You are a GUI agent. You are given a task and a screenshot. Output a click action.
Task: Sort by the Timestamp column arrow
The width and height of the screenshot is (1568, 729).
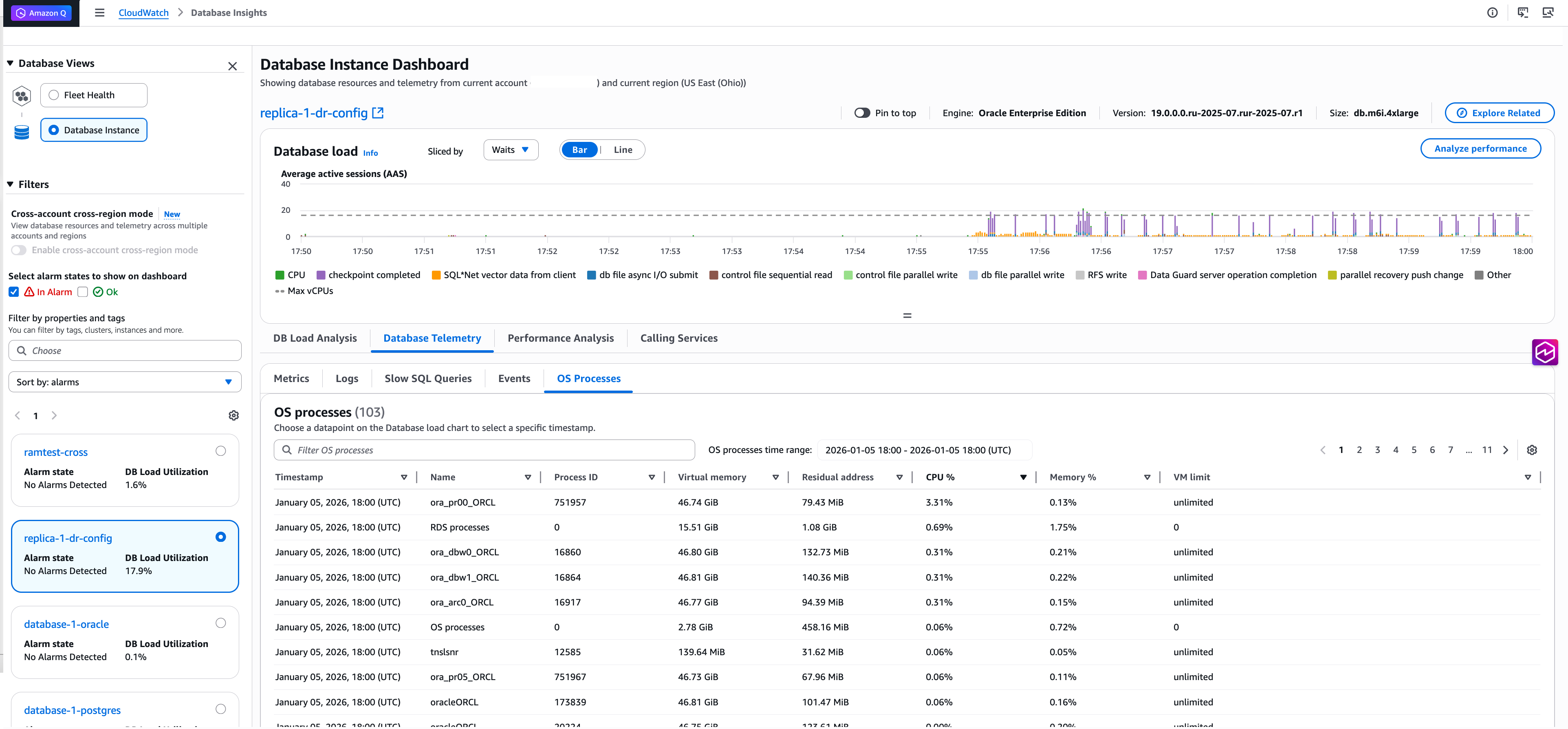403,477
